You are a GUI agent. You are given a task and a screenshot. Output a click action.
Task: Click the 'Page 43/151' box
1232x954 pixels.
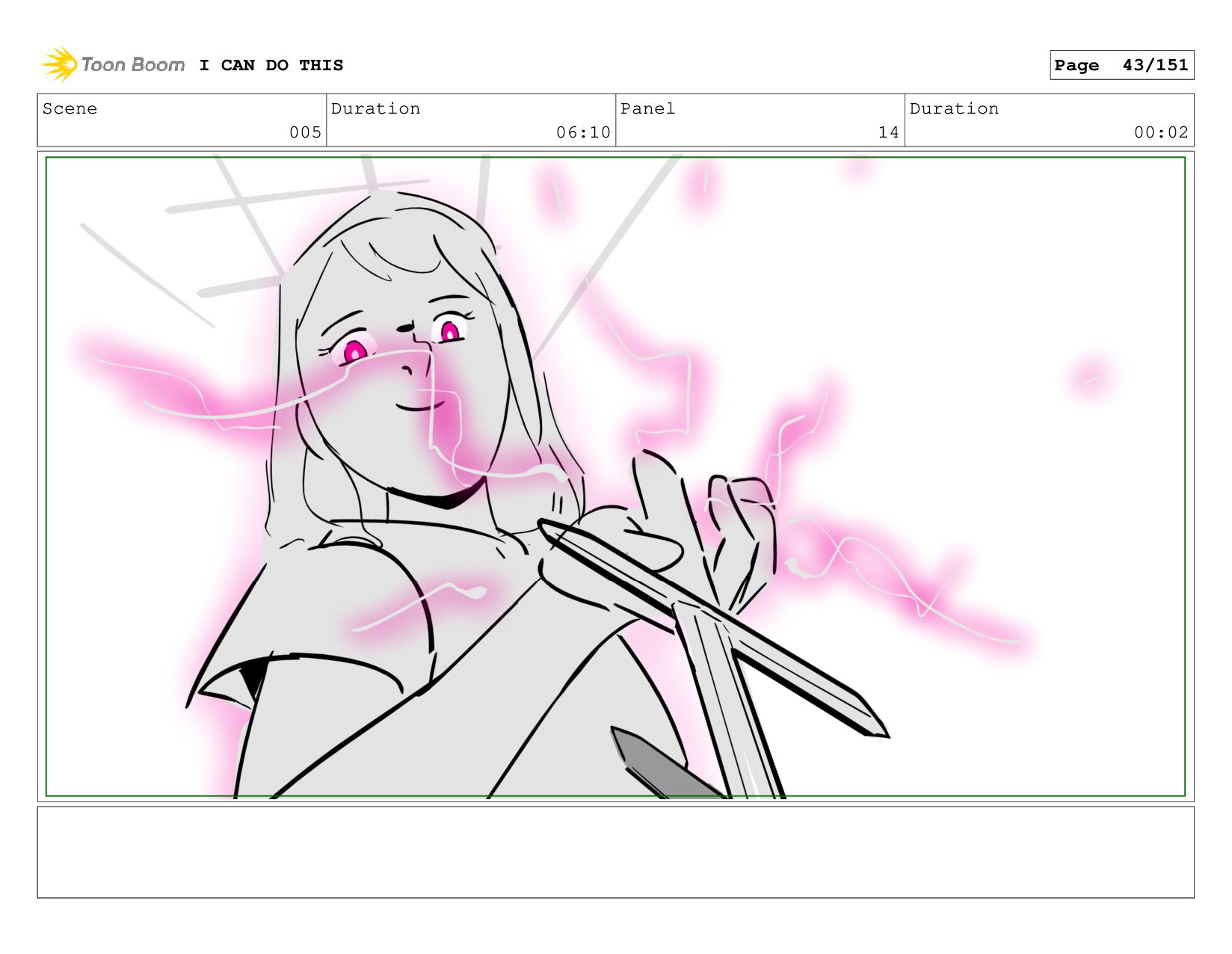1121,65
